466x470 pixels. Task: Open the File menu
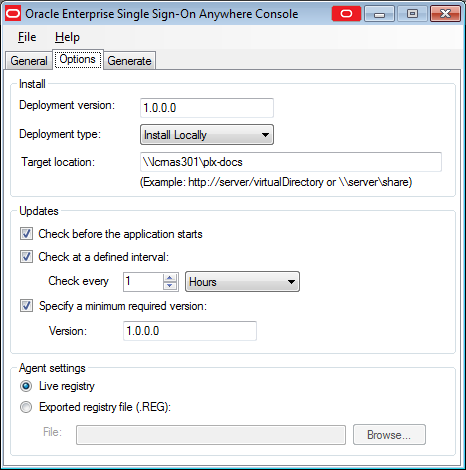[27, 37]
